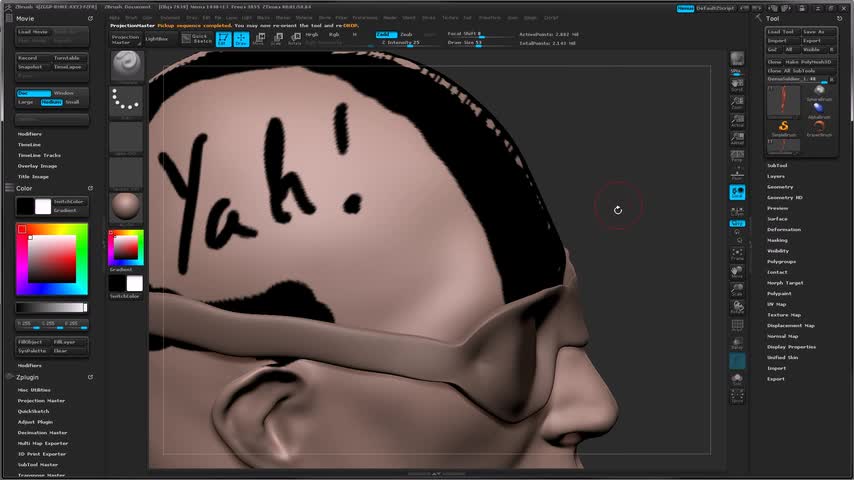Expand the SubTool section in Tool palette
854x480 pixels.
[x=777, y=165]
